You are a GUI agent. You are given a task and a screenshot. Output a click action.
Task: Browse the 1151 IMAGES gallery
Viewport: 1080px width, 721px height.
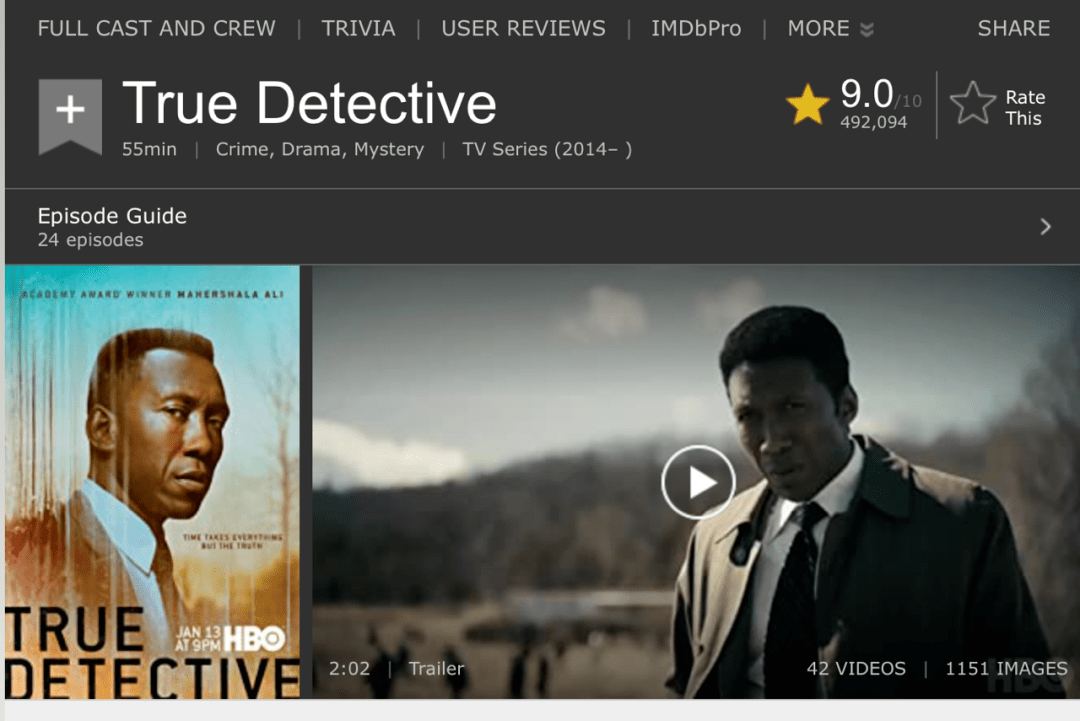tap(1006, 669)
